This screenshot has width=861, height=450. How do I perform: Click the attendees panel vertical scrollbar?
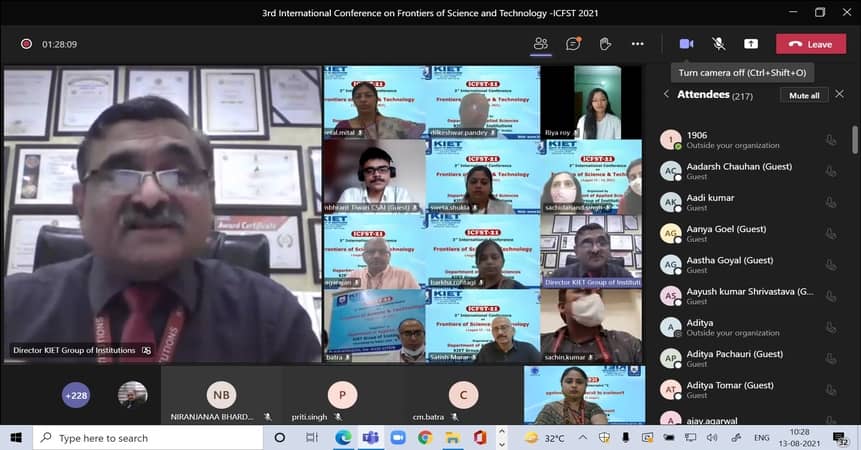pos(854,140)
